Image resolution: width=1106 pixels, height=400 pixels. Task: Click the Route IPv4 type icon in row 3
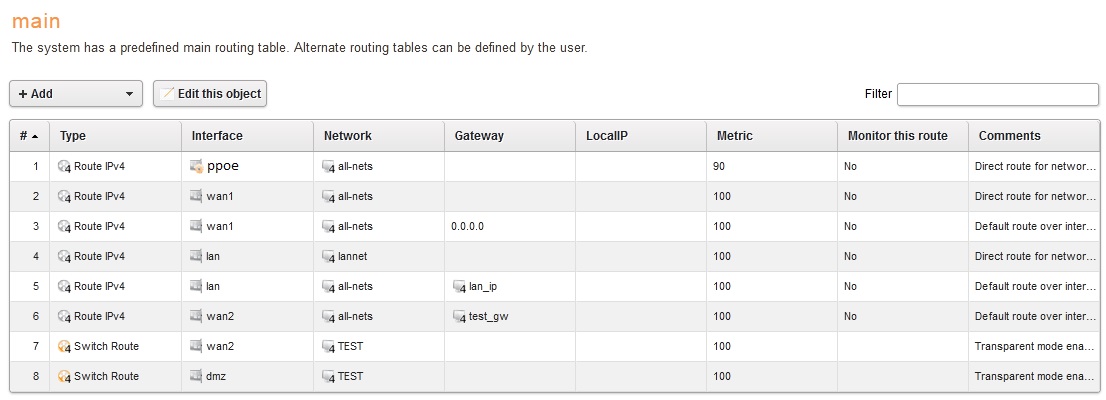[65, 227]
